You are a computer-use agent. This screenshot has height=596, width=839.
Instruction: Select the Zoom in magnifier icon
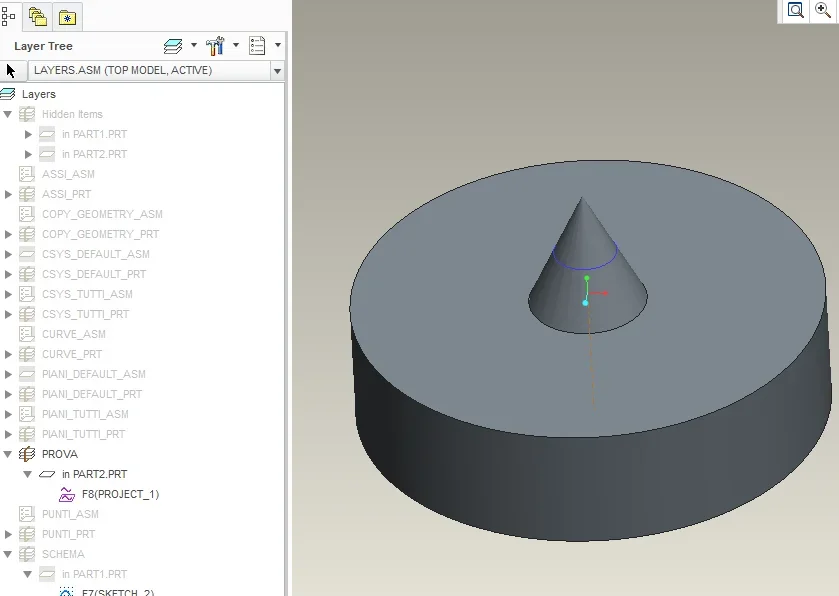click(822, 10)
